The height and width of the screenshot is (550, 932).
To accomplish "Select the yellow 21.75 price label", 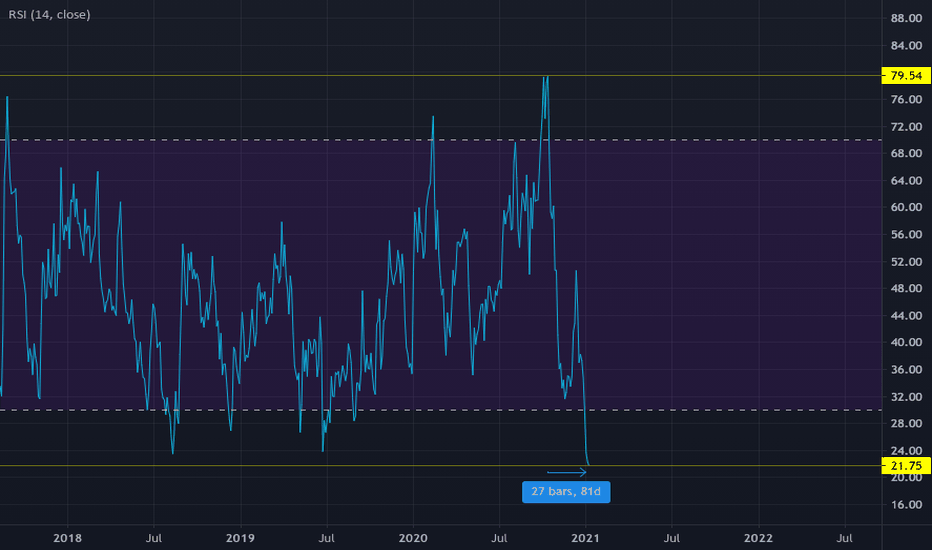I will [x=906, y=466].
